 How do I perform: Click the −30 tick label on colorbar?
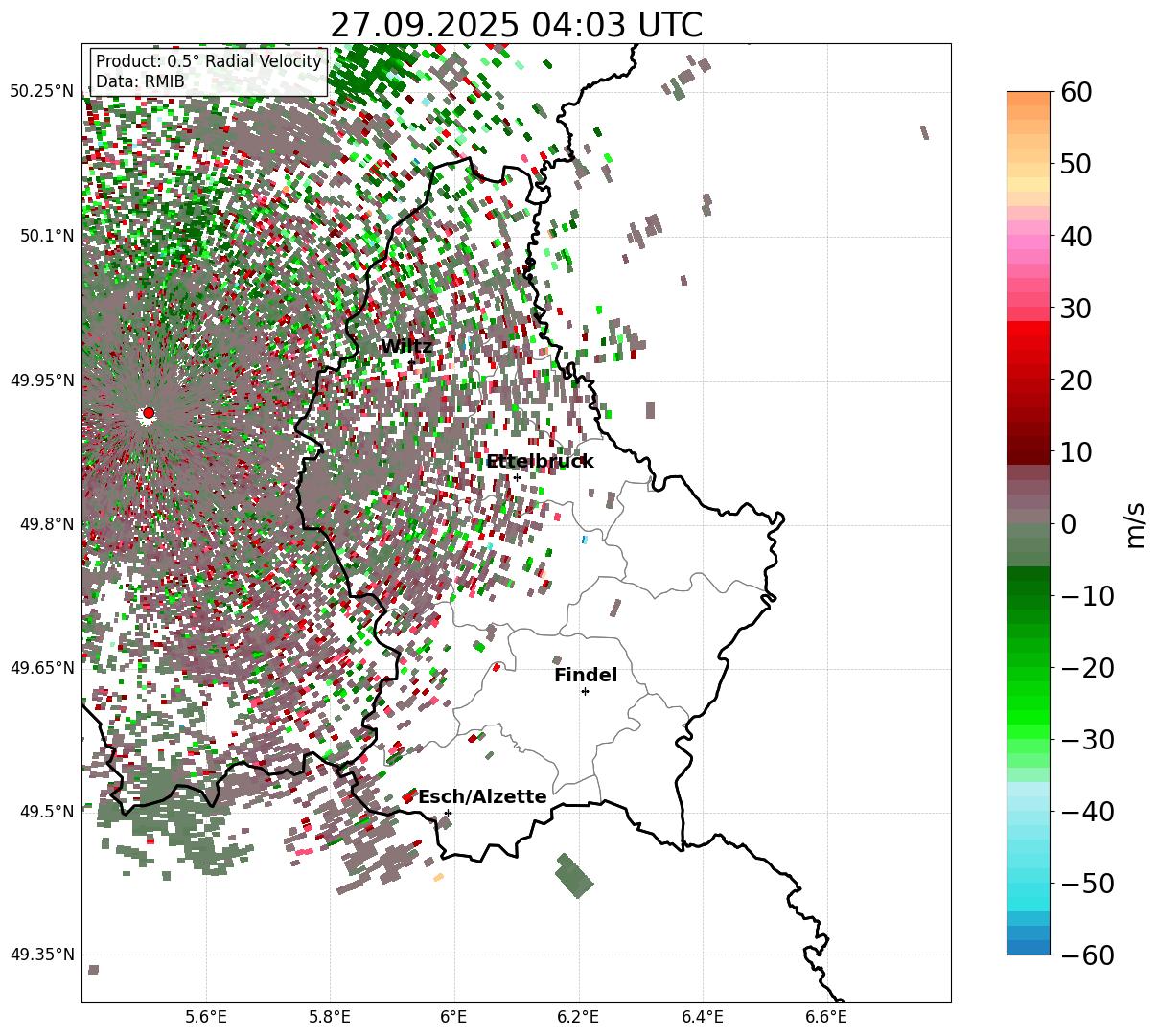point(1087,739)
